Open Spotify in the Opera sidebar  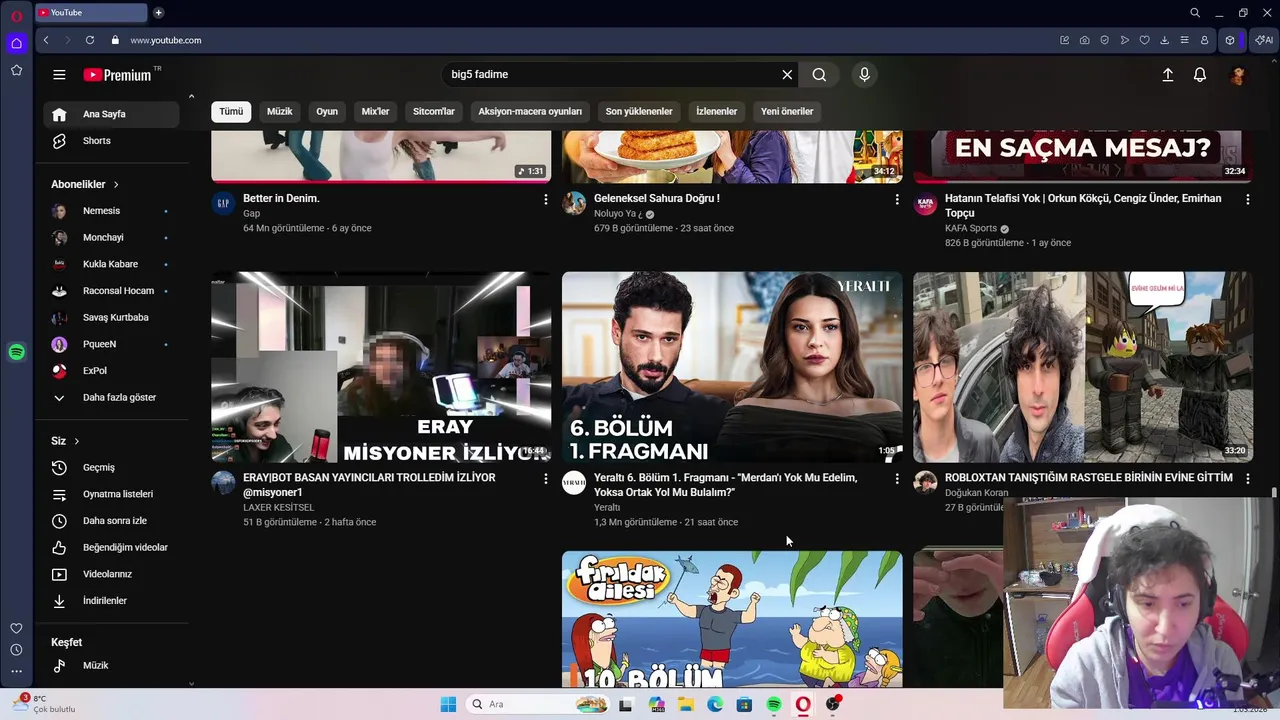16,352
